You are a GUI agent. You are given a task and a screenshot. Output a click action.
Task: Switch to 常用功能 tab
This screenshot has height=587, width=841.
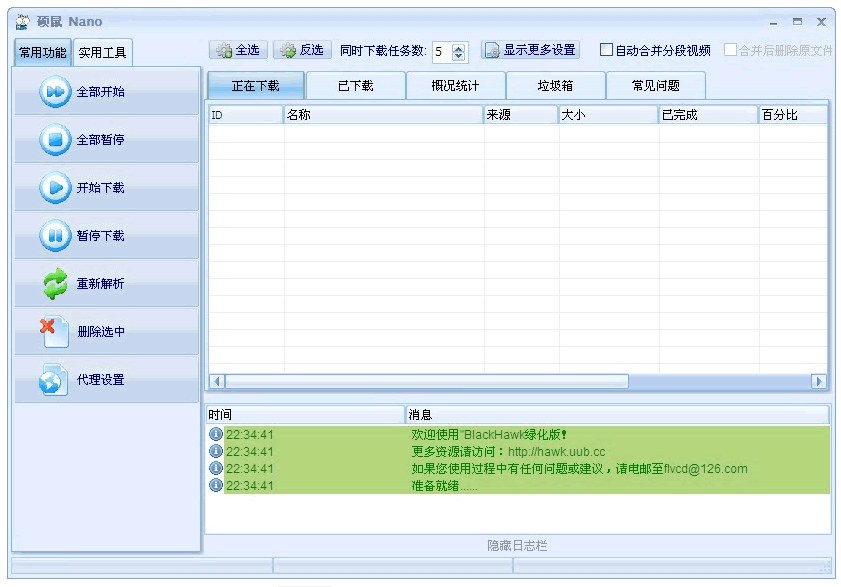coord(42,53)
